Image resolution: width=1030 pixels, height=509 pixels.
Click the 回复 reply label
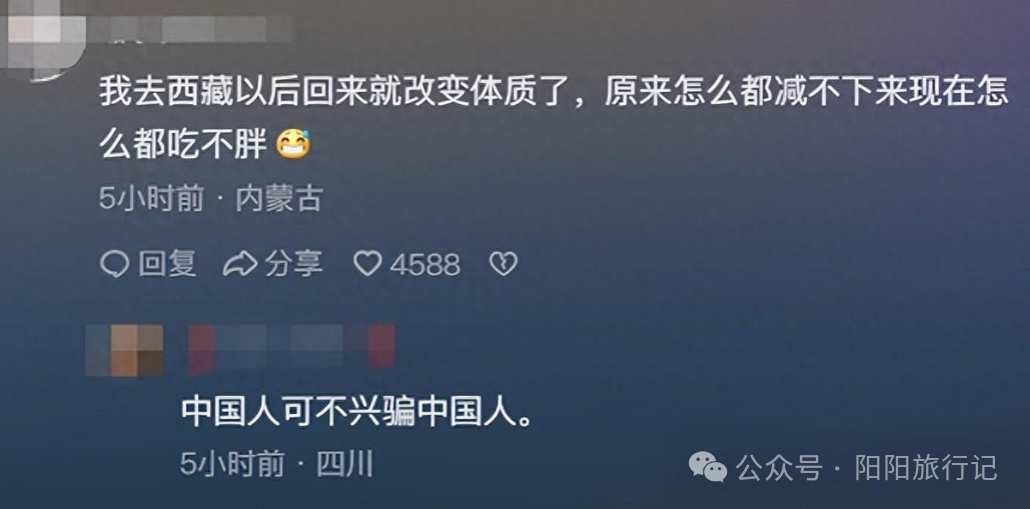click(168, 264)
